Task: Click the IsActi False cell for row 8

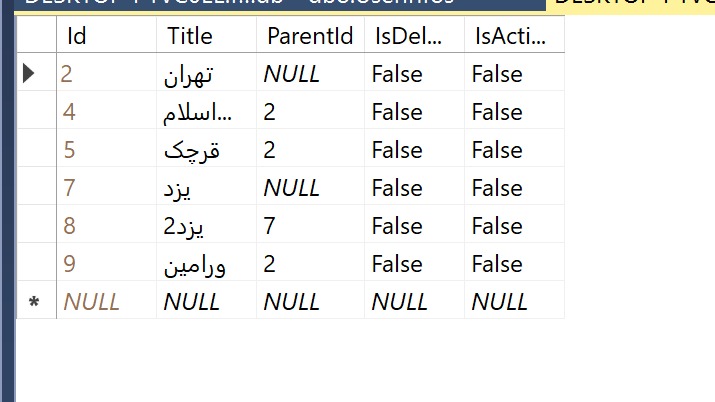Action: click(x=514, y=224)
